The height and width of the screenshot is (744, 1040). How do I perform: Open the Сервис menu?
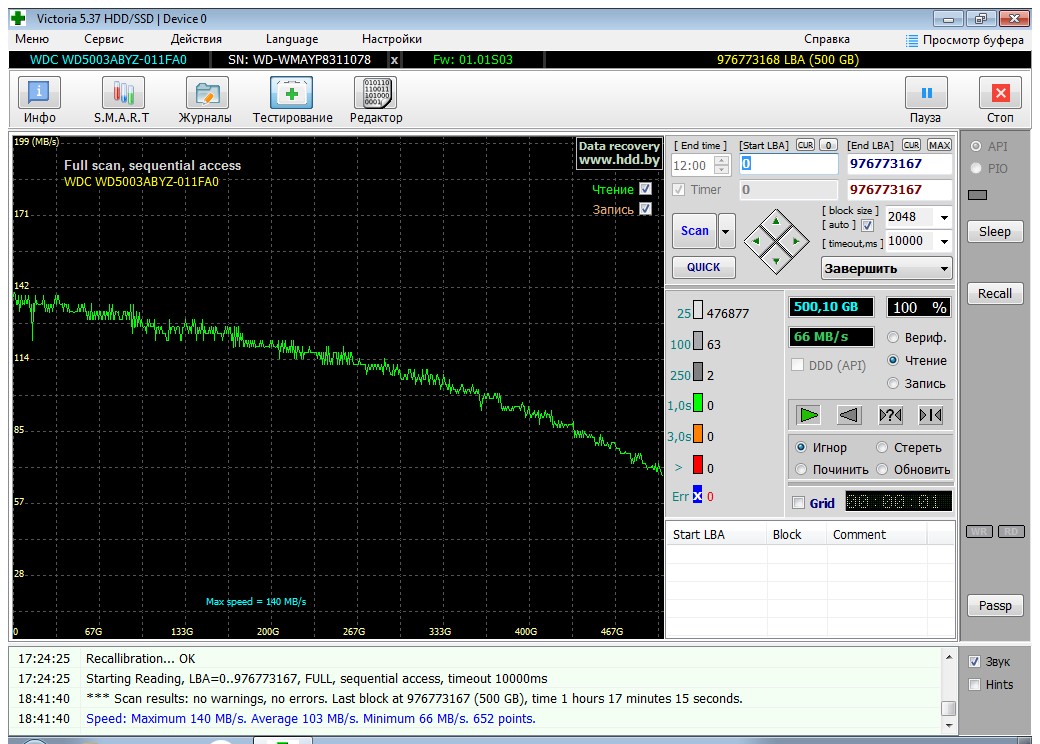click(103, 39)
